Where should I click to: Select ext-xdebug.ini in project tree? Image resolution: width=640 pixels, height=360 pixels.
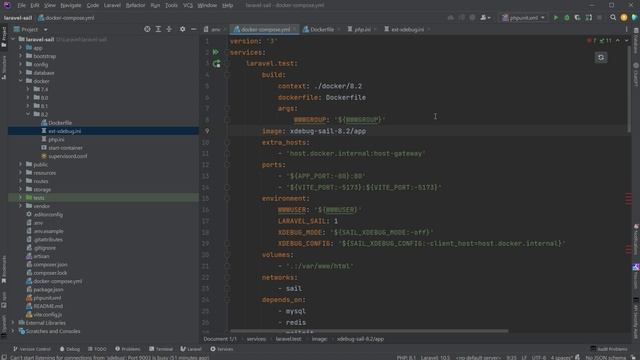pos(64,131)
